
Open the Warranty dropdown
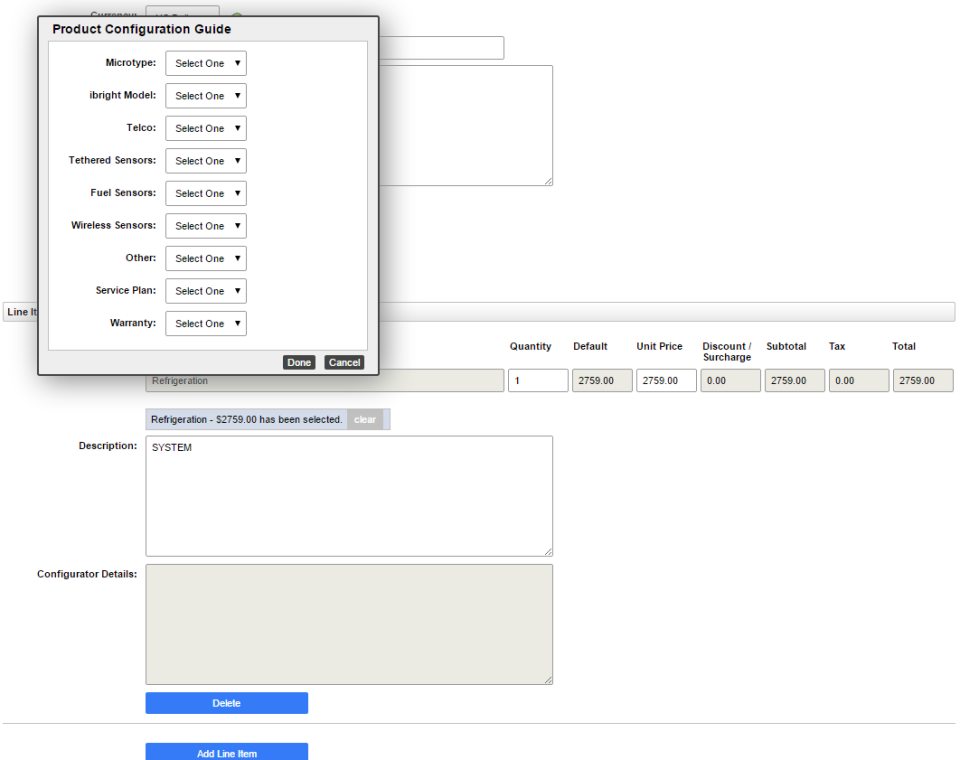[x=205, y=323]
